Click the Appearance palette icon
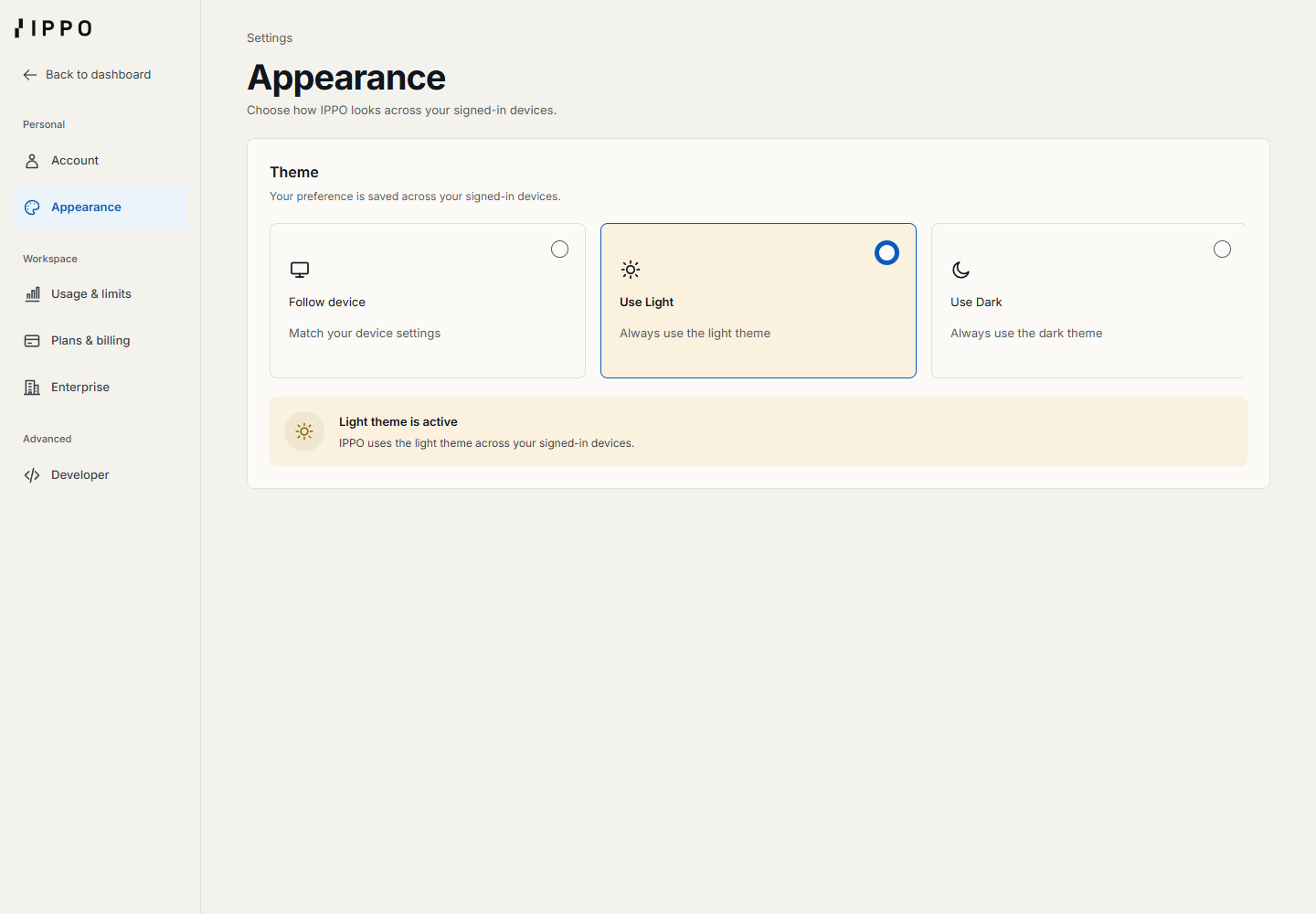The width and height of the screenshot is (1316, 914). point(32,207)
